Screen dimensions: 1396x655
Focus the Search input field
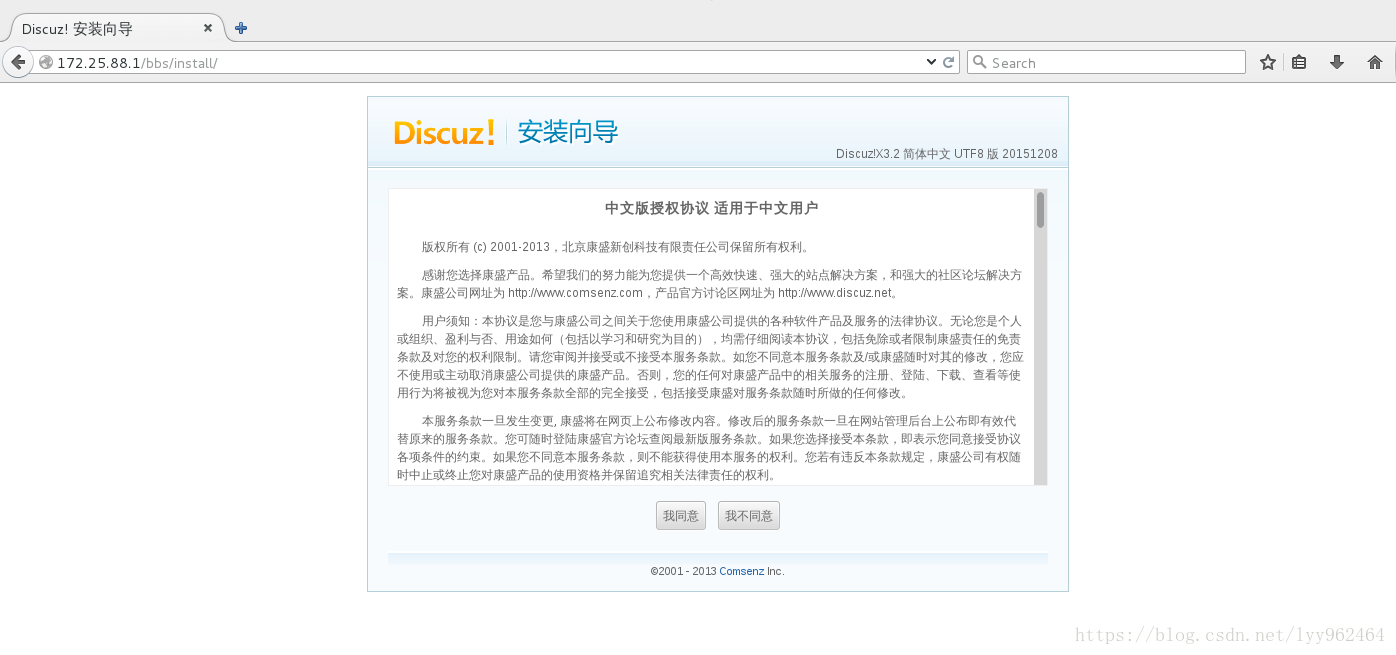1106,62
